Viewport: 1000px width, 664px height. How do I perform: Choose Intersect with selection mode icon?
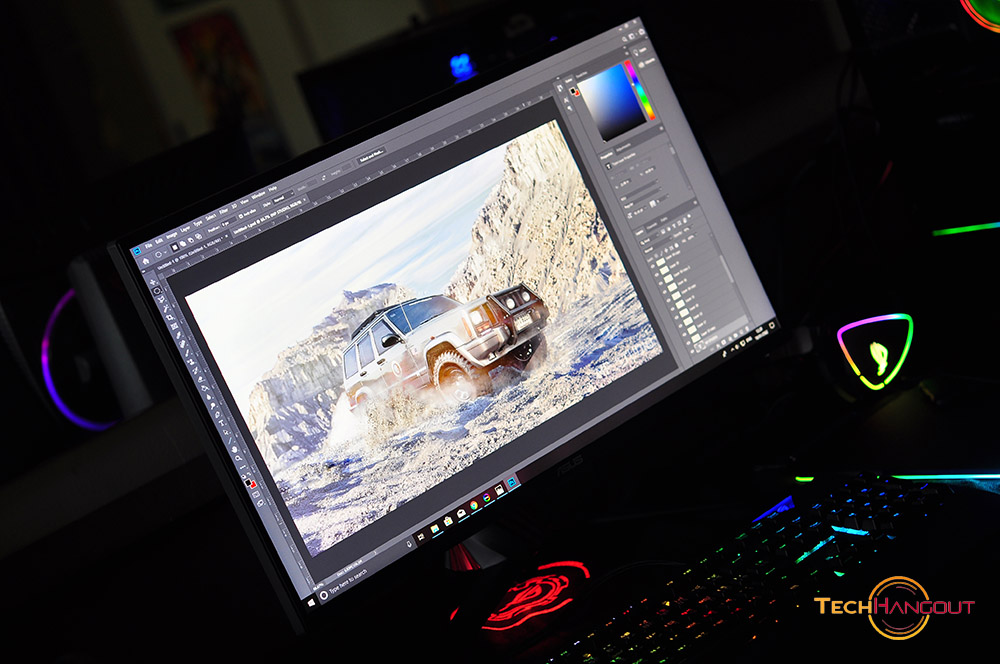click(x=198, y=237)
